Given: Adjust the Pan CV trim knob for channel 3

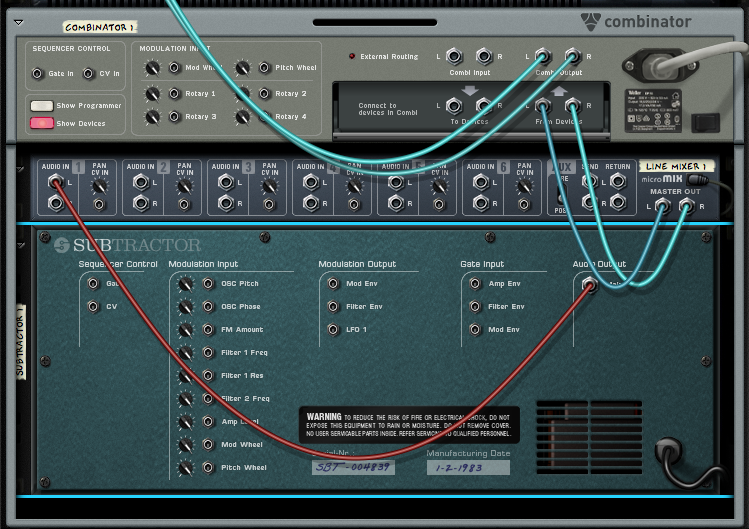Looking at the screenshot, I should click(269, 186).
